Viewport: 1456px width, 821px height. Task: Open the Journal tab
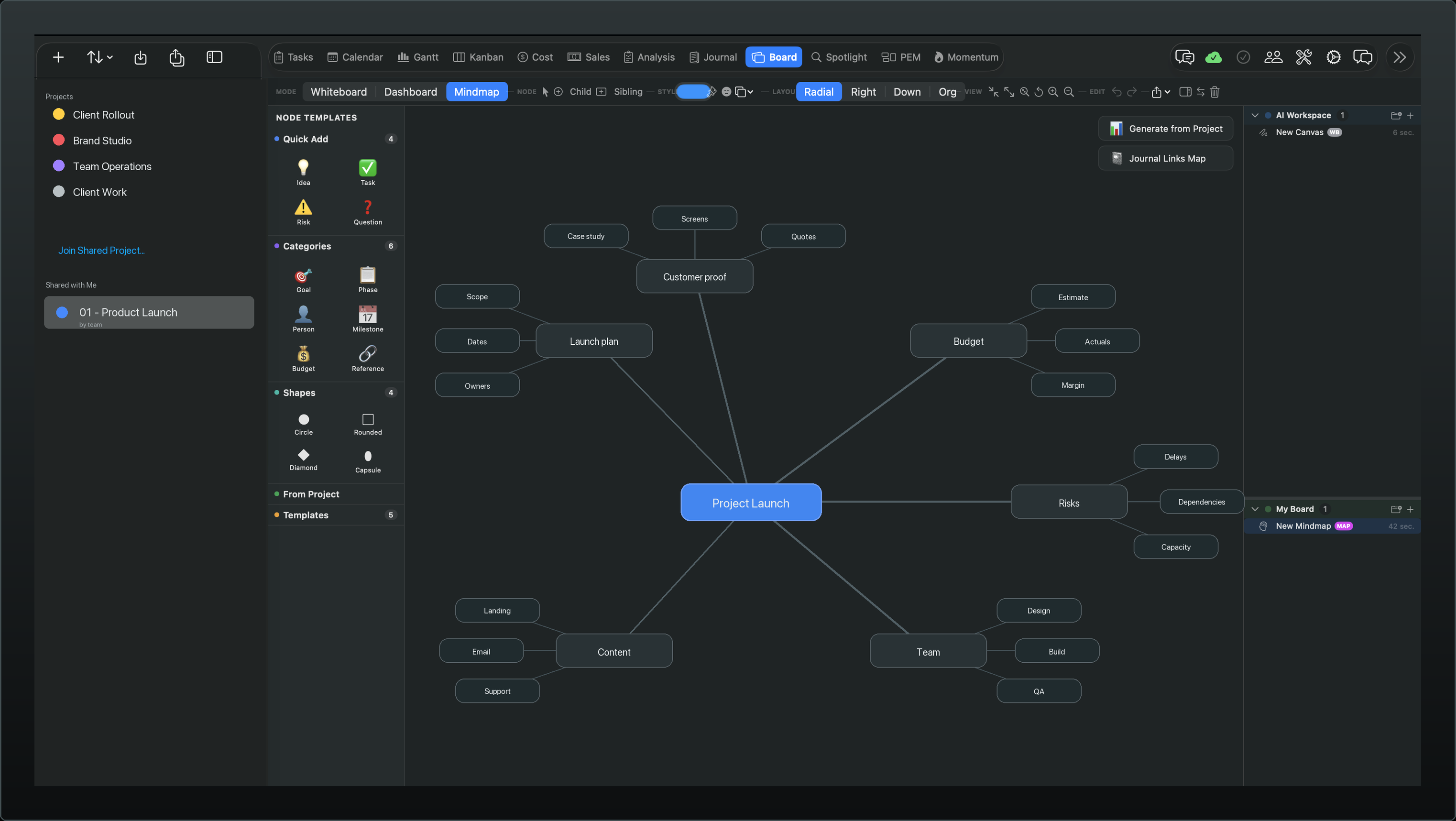point(713,57)
